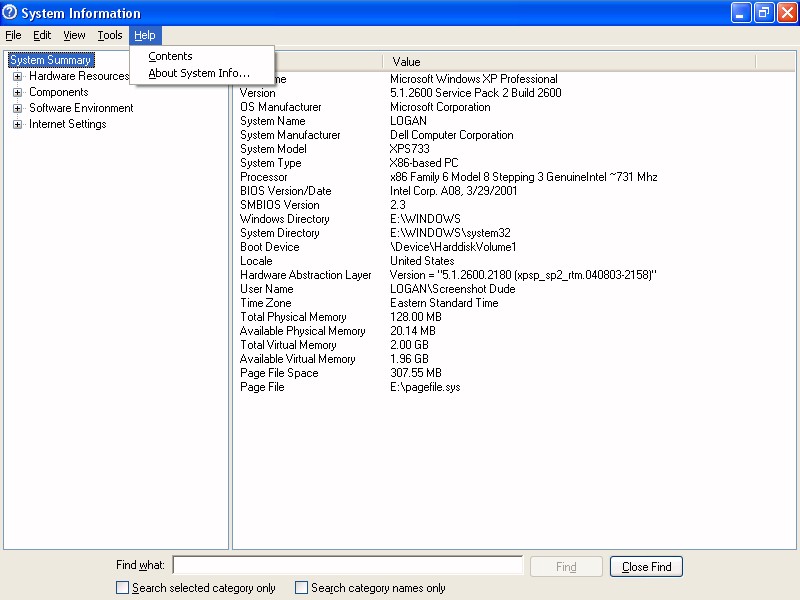Select the Internet Settings tree item
Viewport: 800px width, 600px height.
point(68,124)
